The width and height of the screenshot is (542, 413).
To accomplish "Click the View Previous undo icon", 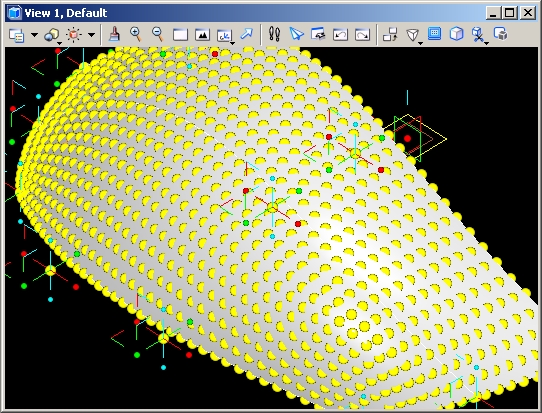I will pos(340,35).
